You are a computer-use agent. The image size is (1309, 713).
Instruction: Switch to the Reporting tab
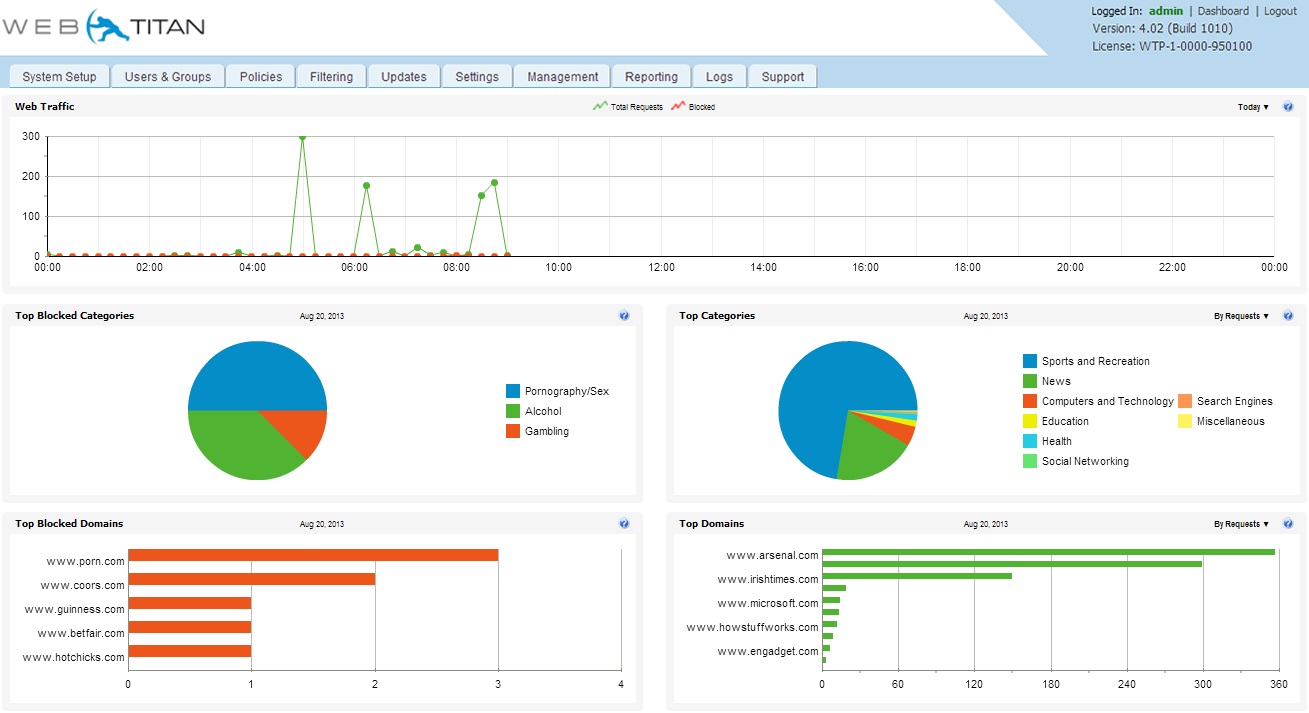[x=651, y=77]
